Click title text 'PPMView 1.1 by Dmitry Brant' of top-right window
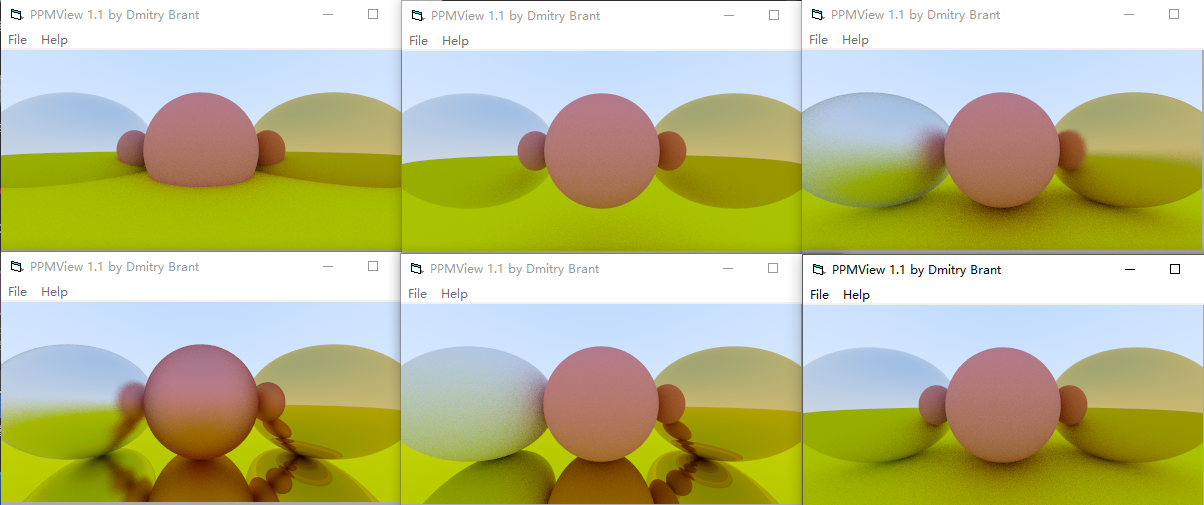The height and width of the screenshot is (505, 1204). pos(915,15)
